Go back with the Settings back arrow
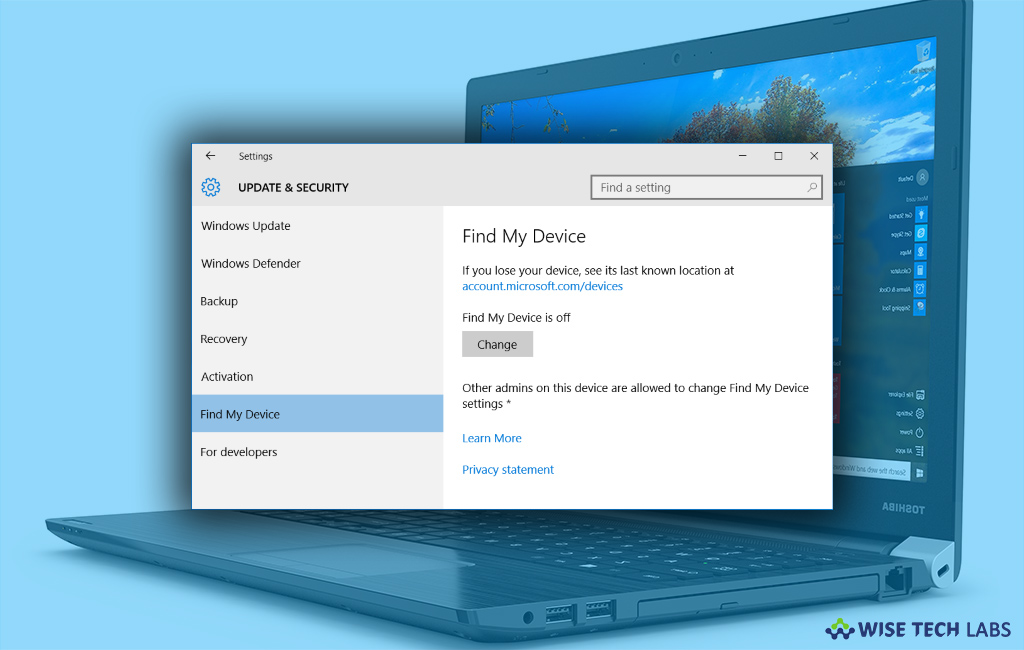Image resolution: width=1024 pixels, height=650 pixels. point(210,155)
